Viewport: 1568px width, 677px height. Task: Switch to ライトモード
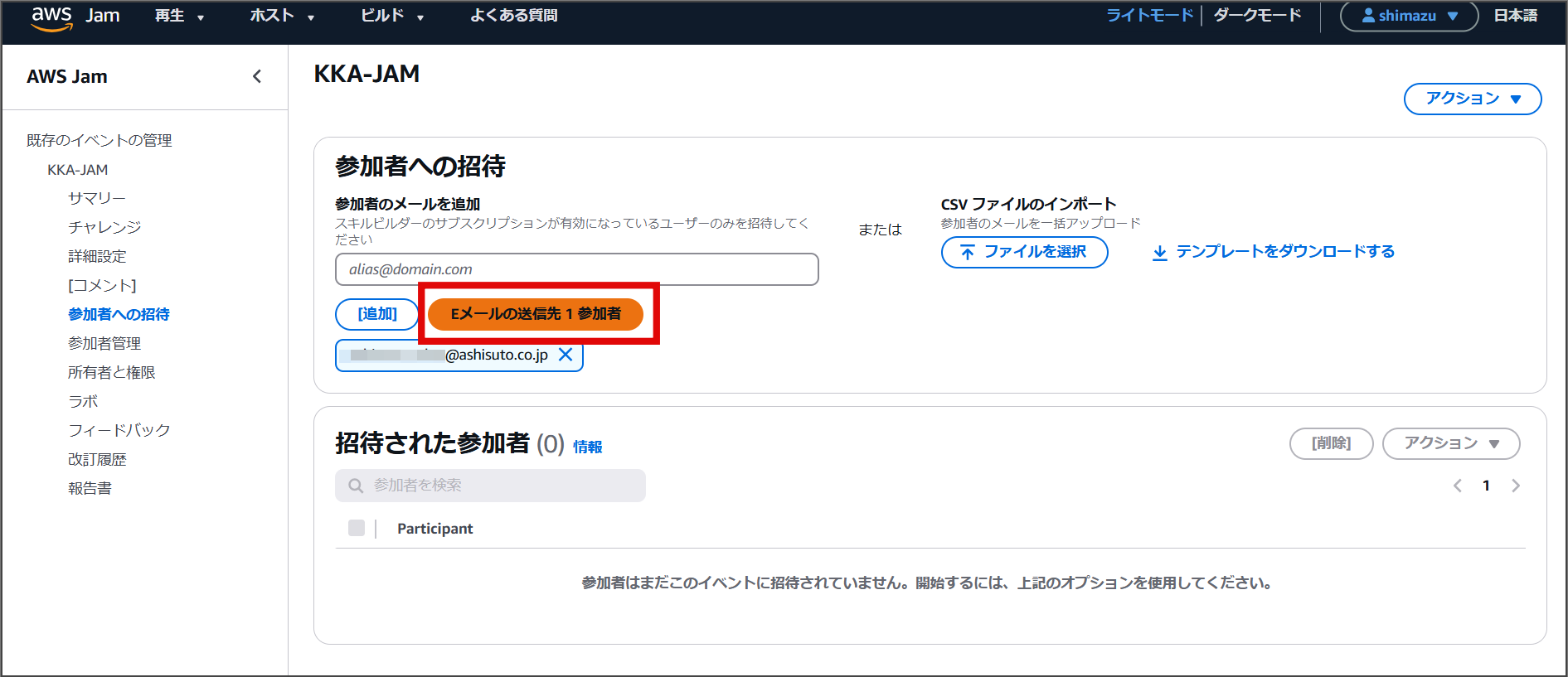(1149, 15)
